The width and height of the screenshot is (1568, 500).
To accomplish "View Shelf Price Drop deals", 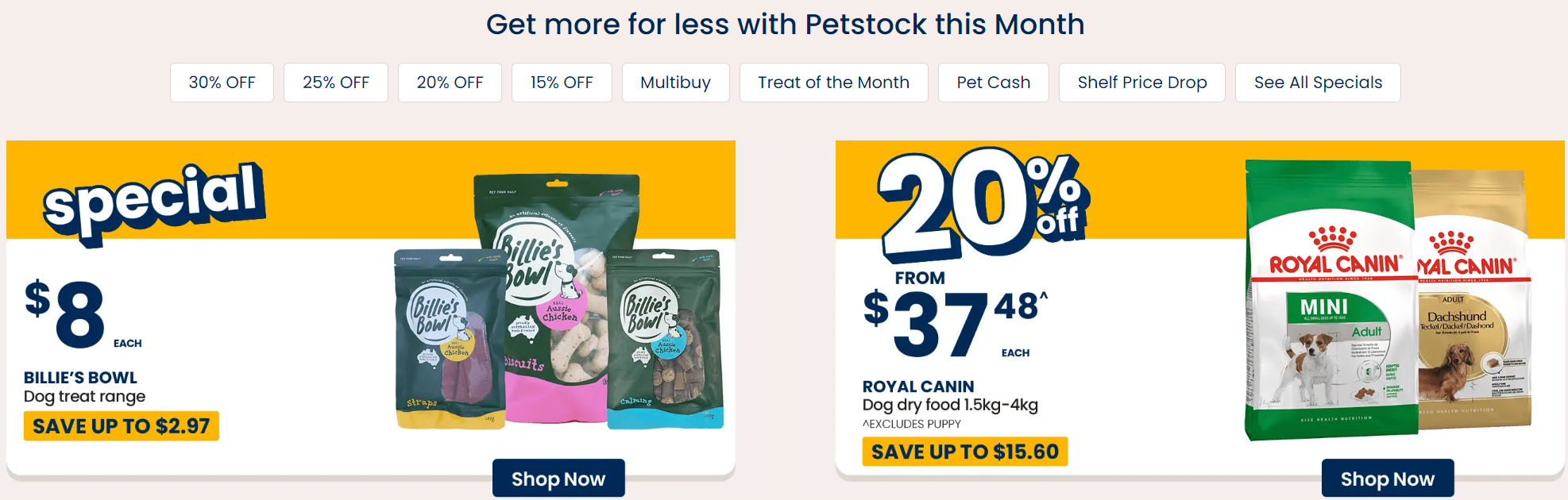I will point(1141,83).
